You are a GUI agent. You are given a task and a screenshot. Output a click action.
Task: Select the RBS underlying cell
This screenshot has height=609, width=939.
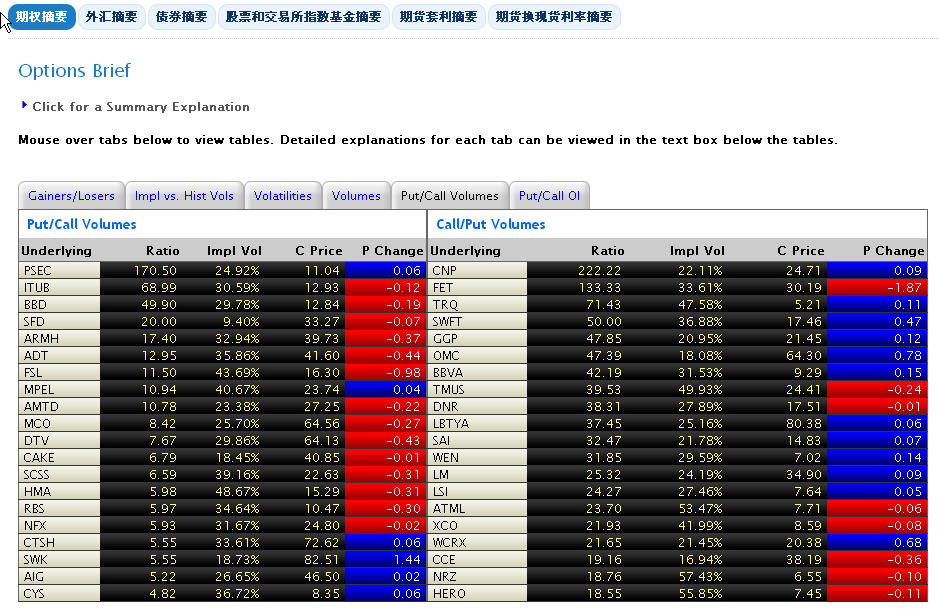coord(59,508)
